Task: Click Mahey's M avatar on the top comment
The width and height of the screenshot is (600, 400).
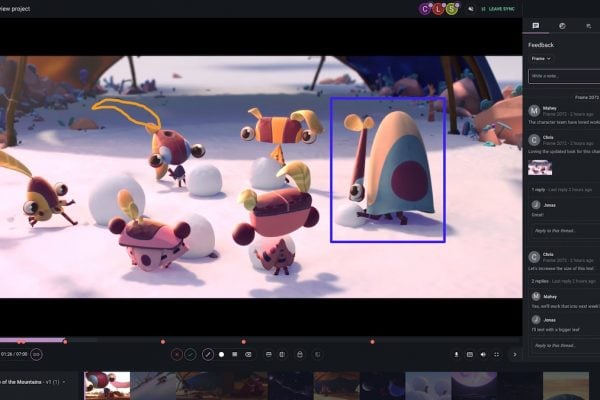Action: pos(534,111)
